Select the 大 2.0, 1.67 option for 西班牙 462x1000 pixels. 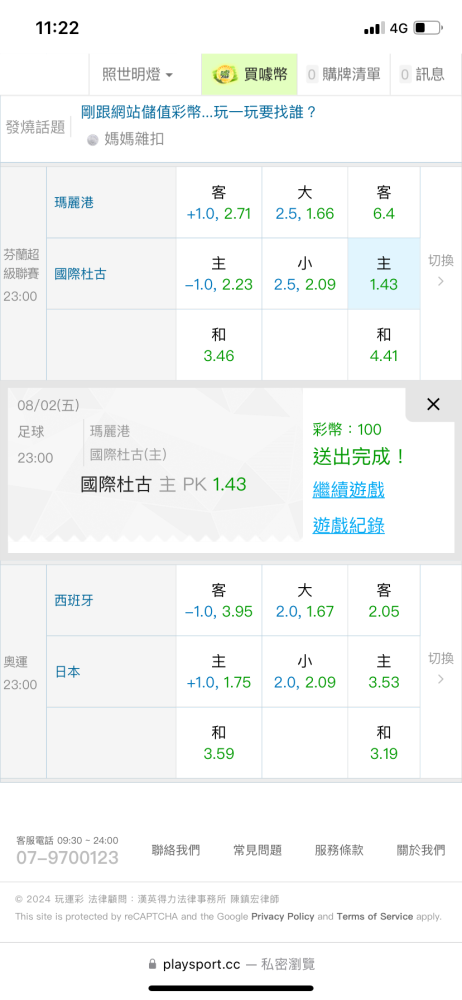coord(304,600)
